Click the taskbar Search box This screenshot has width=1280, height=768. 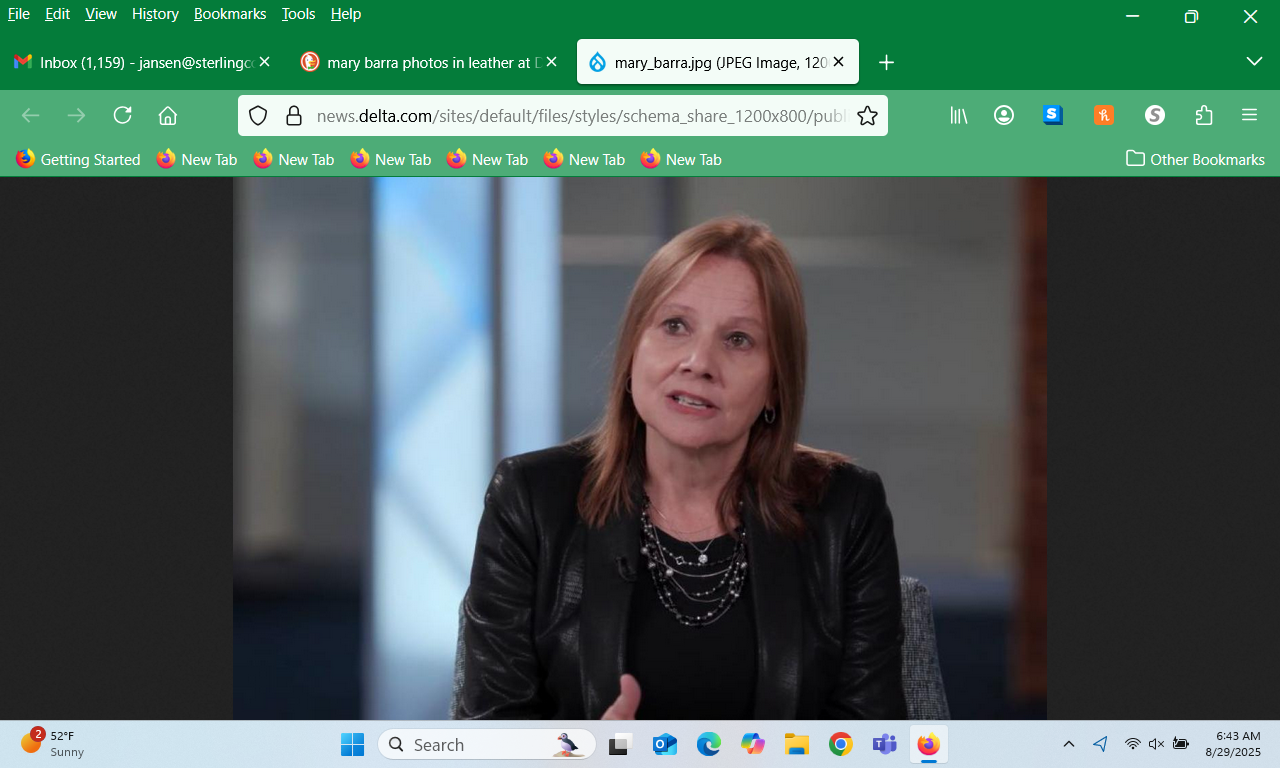pos(487,744)
